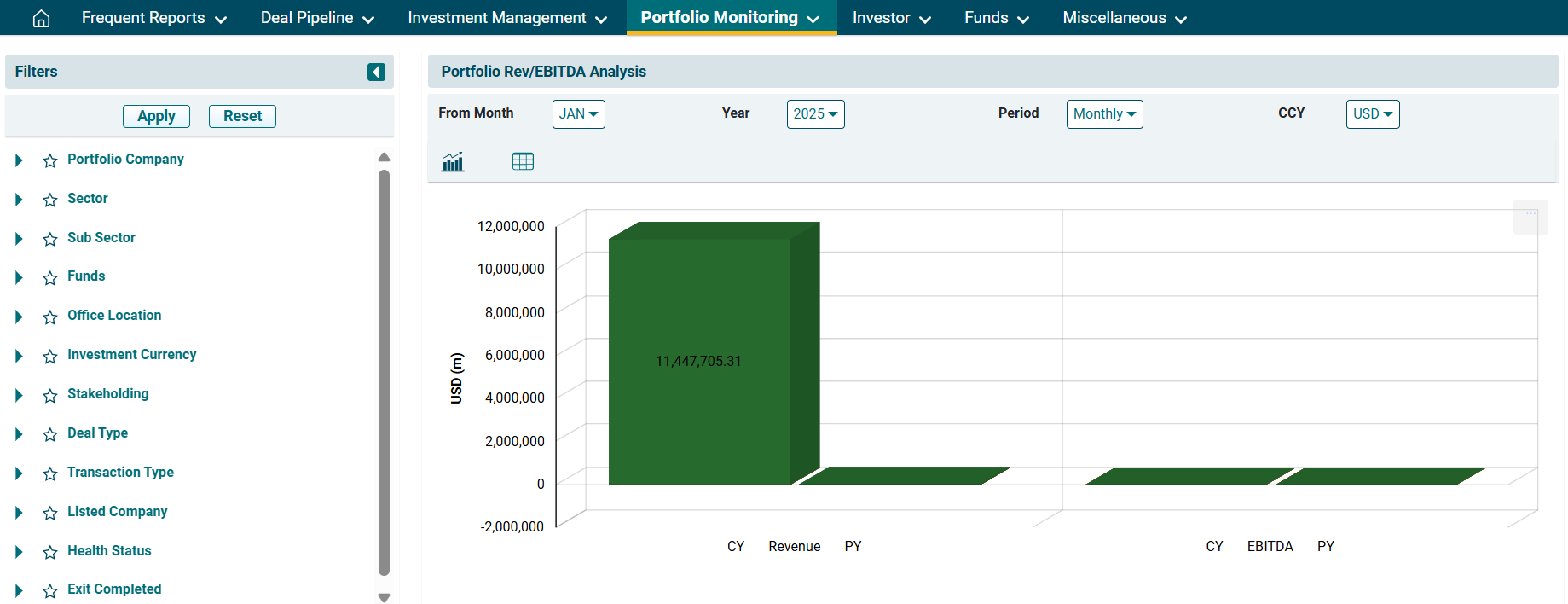Switch to chart view icon
The width and height of the screenshot is (1568, 604).
point(453,161)
